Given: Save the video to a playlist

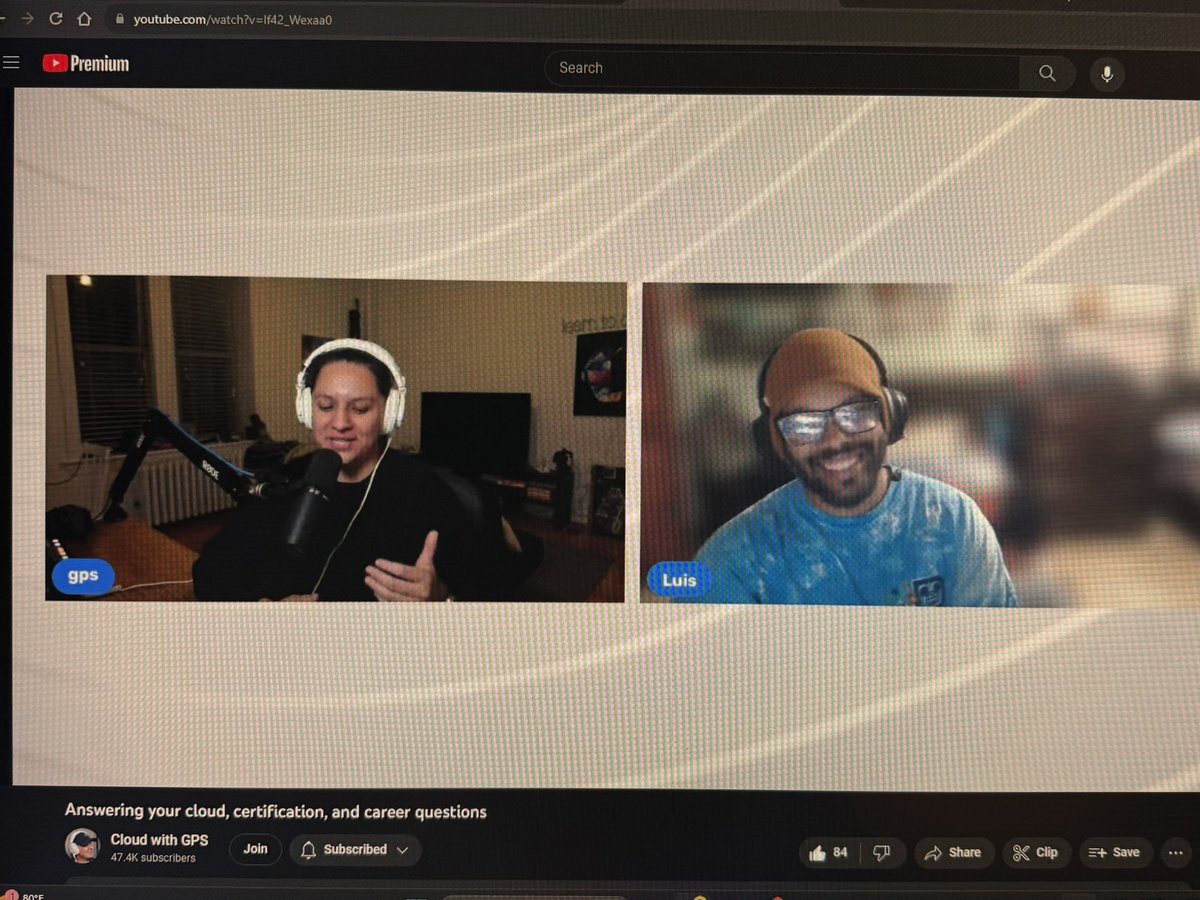Looking at the screenshot, I should 1114,853.
